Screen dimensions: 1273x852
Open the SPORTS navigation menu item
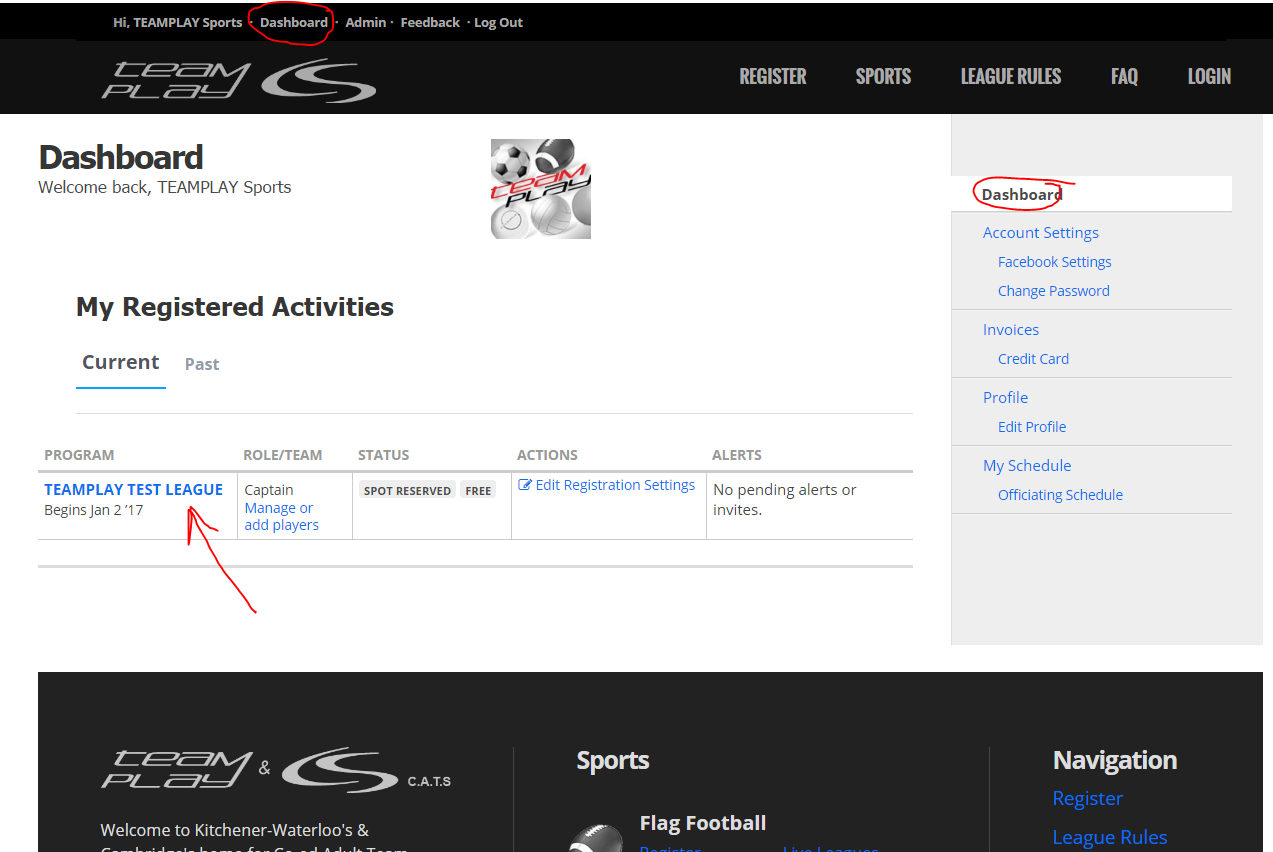(883, 77)
